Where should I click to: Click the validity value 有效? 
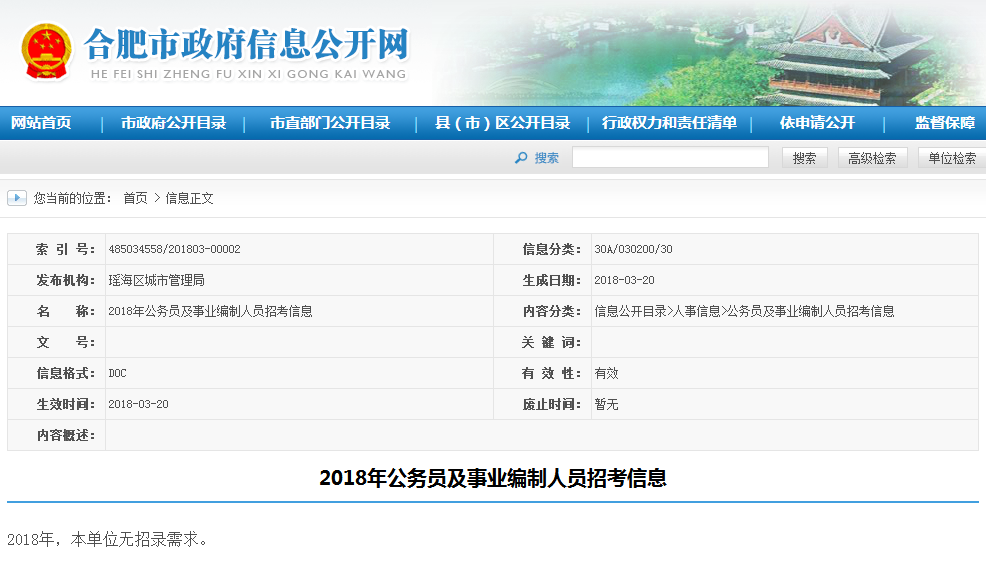[x=606, y=373]
